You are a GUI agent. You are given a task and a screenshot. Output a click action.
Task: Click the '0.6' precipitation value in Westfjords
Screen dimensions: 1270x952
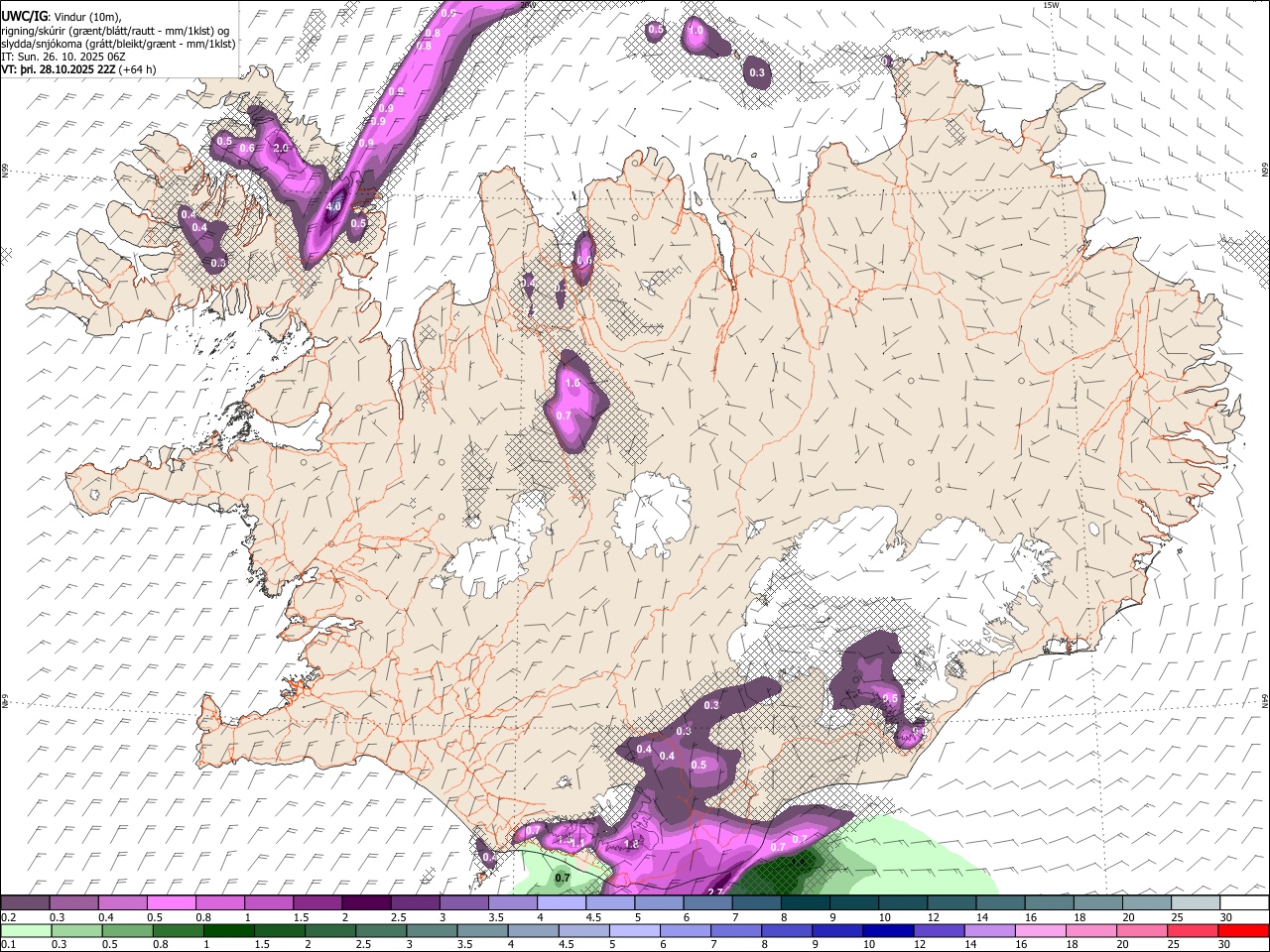click(x=247, y=149)
